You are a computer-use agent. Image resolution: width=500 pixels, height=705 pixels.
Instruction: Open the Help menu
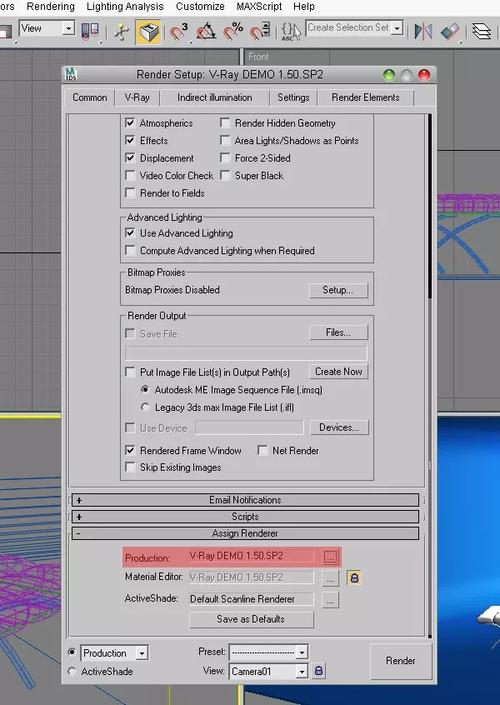pos(304,7)
